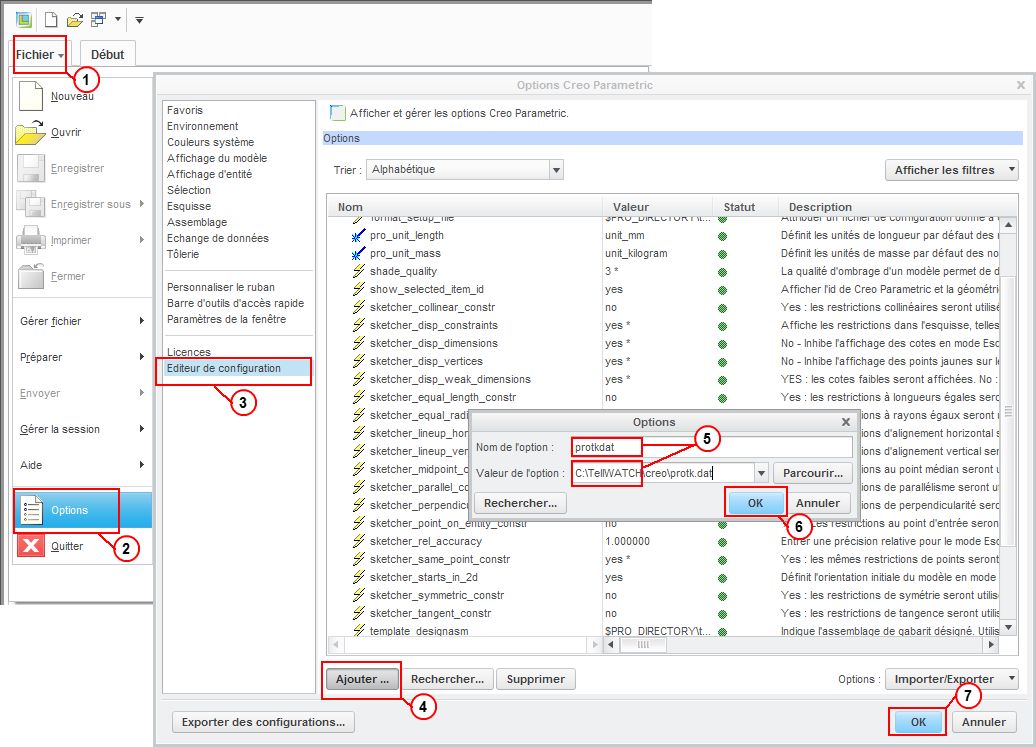Viewport: 1036px width, 747px height.
Task: Sort by the Nom column header
Action: [x=350, y=207]
